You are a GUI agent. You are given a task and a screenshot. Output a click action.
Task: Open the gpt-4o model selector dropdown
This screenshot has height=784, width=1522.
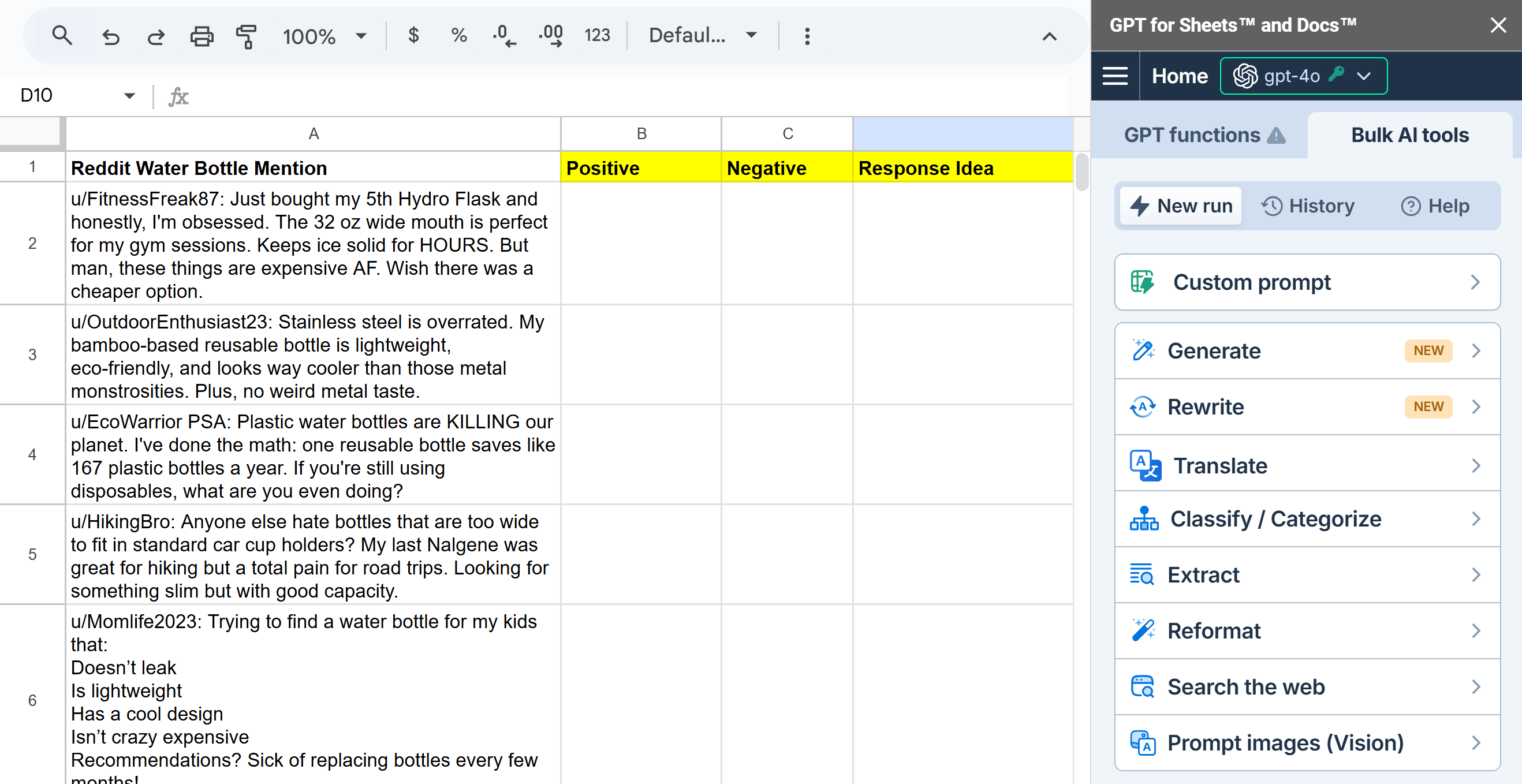pyautogui.click(x=1303, y=76)
